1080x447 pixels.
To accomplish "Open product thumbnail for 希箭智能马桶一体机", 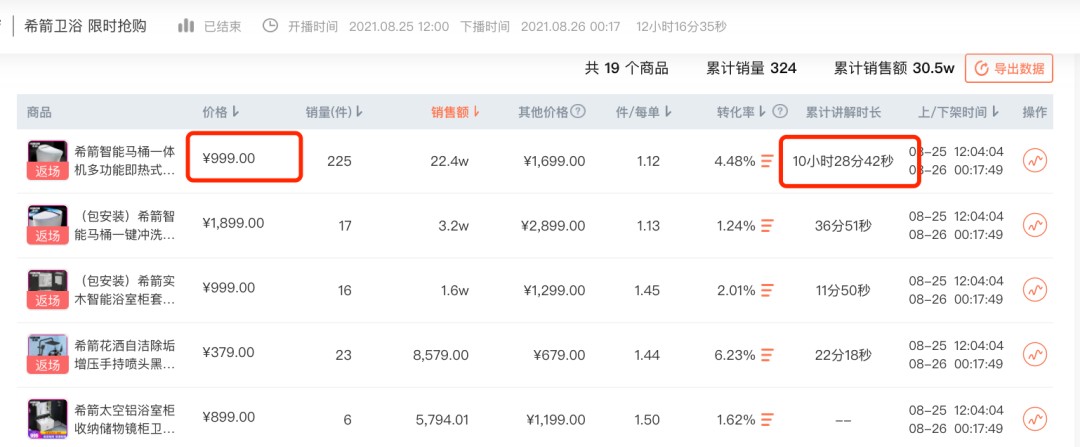I will [x=48, y=160].
